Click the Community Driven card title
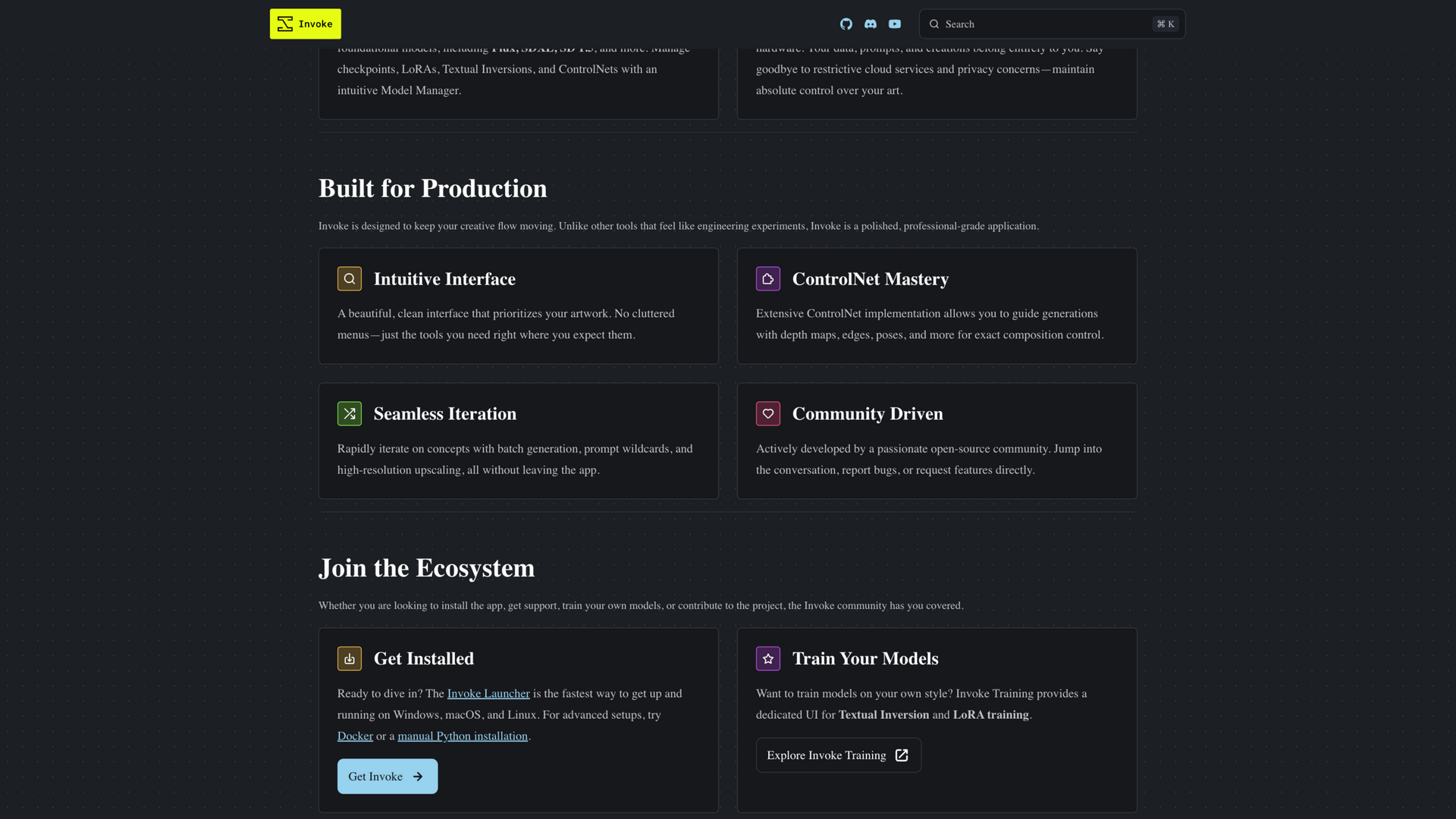The image size is (1456, 819). [x=868, y=414]
